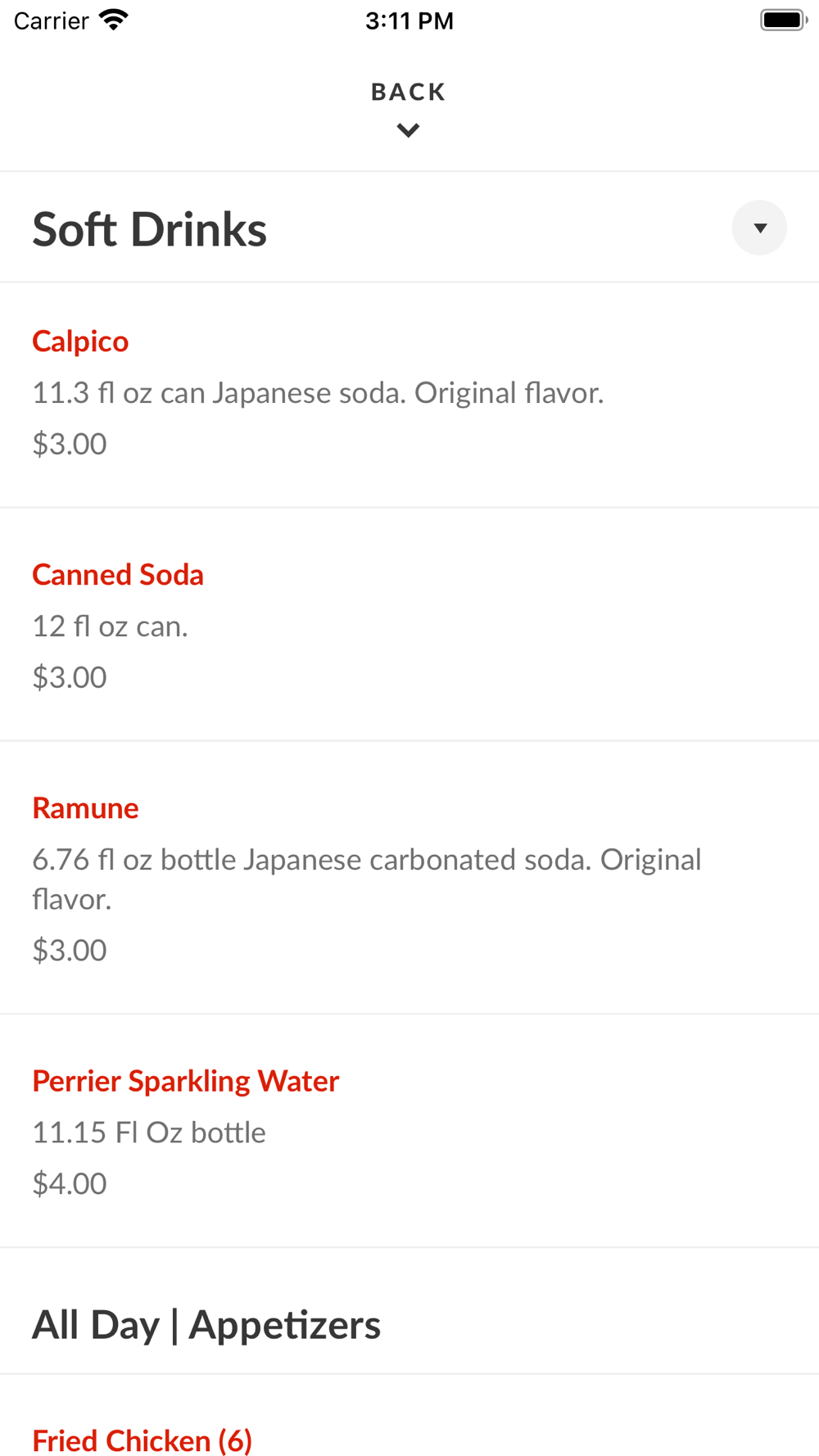The height and width of the screenshot is (1456, 819).
Task: Choose Perrier Sparkling Water
Action: (x=185, y=1081)
